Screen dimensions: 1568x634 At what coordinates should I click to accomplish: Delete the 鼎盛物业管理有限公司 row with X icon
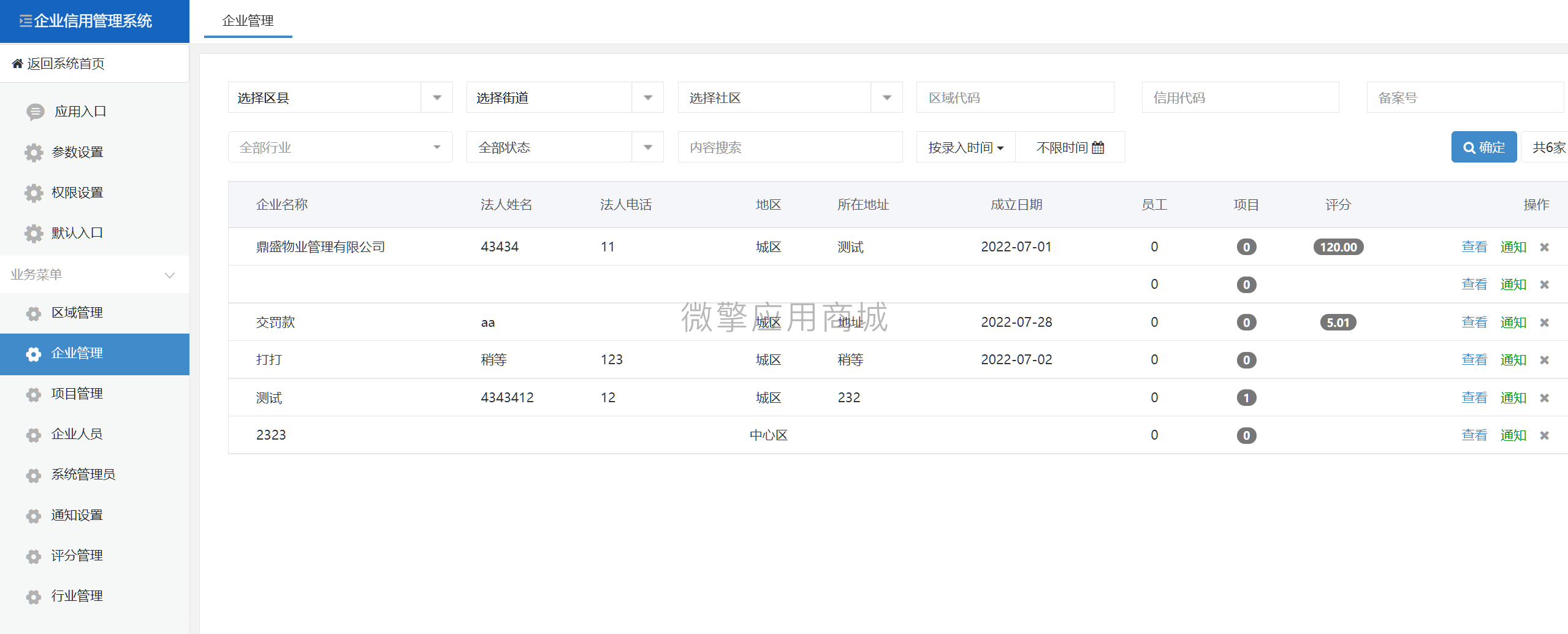tap(1545, 247)
